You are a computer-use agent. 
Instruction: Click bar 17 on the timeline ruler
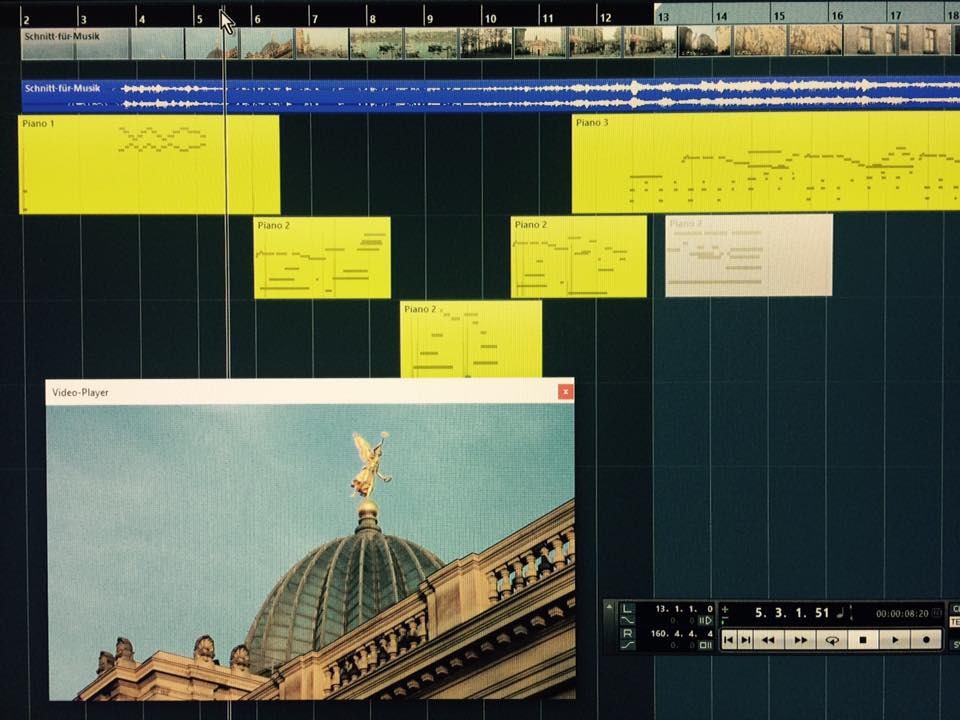pyautogui.click(x=895, y=15)
